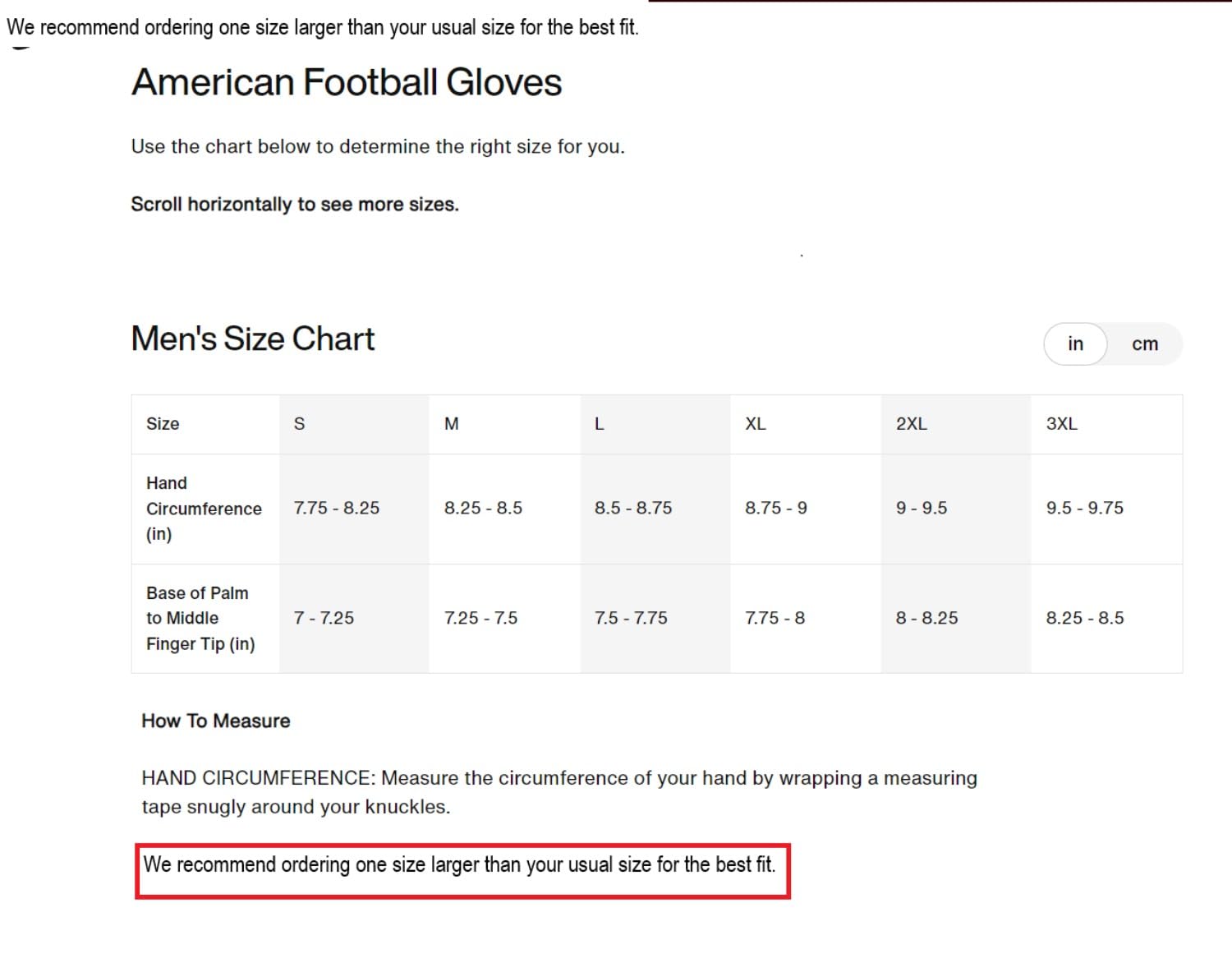Select the M size column header

coord(451,424)
